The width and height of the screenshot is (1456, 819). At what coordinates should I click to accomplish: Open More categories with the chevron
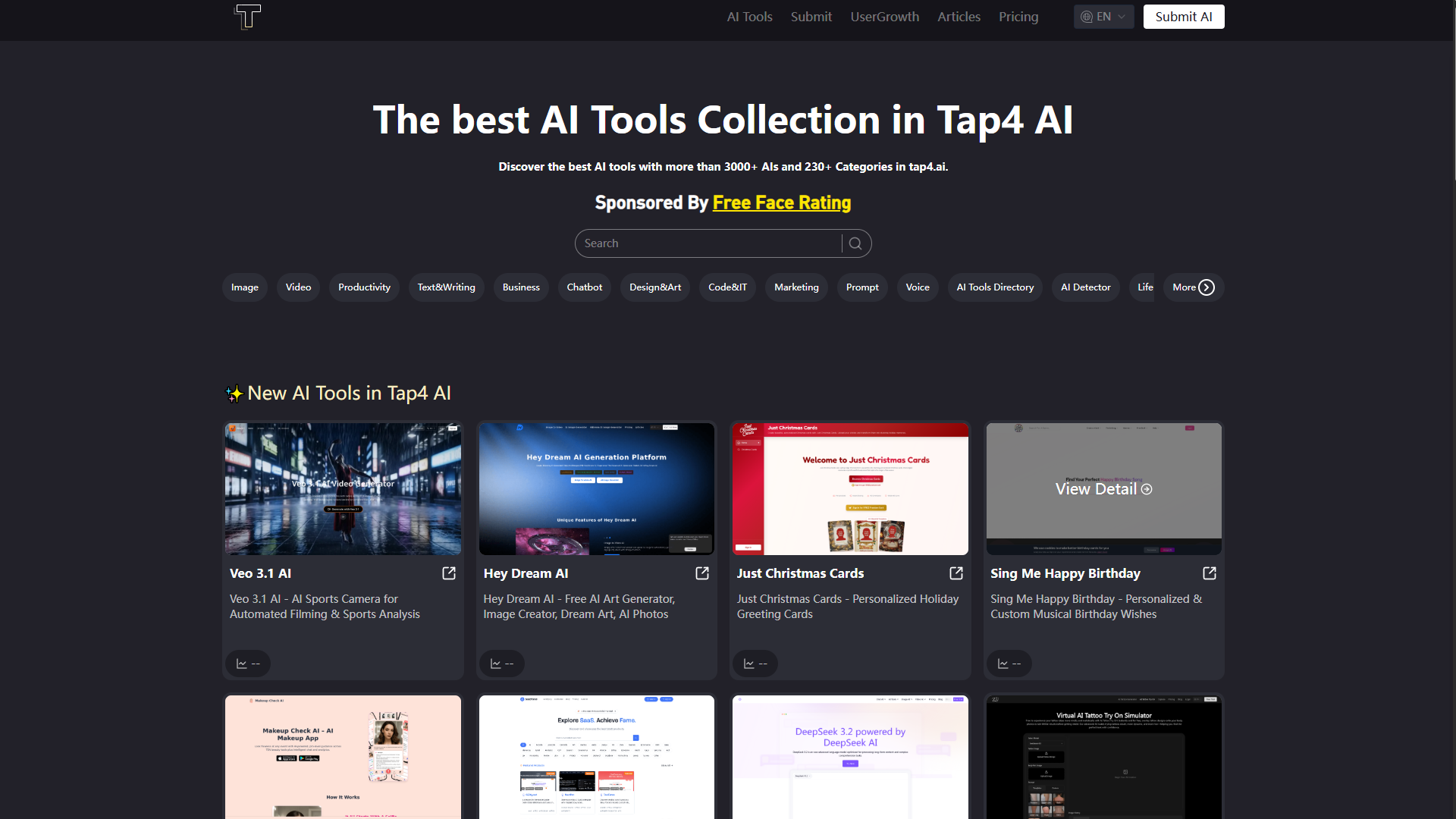pyautogui.click(x=1205, y=287)
